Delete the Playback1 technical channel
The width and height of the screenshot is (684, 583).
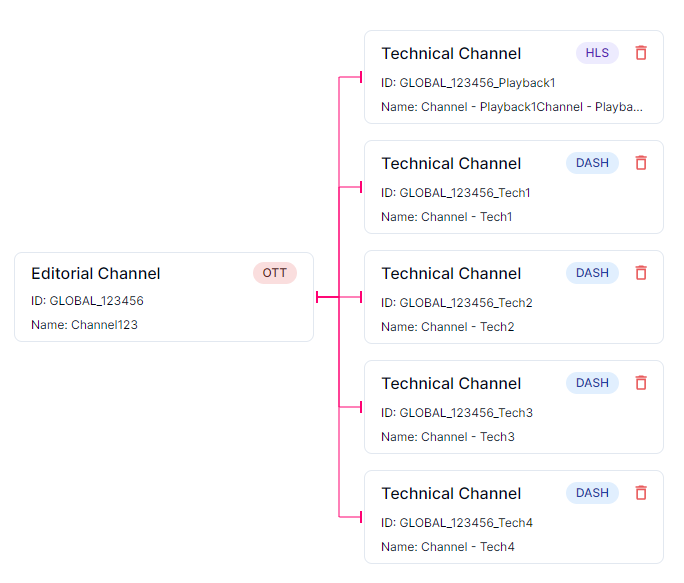[641, 53]
